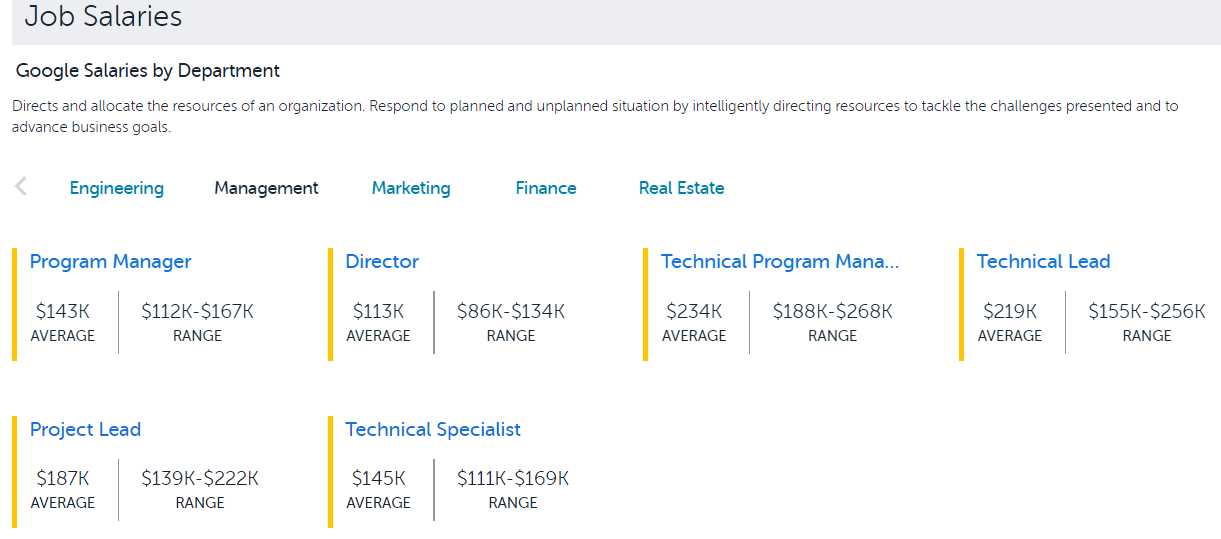
Task: Switch to the Finance tab
Action: pyautogui.click(x=546, y=188)
